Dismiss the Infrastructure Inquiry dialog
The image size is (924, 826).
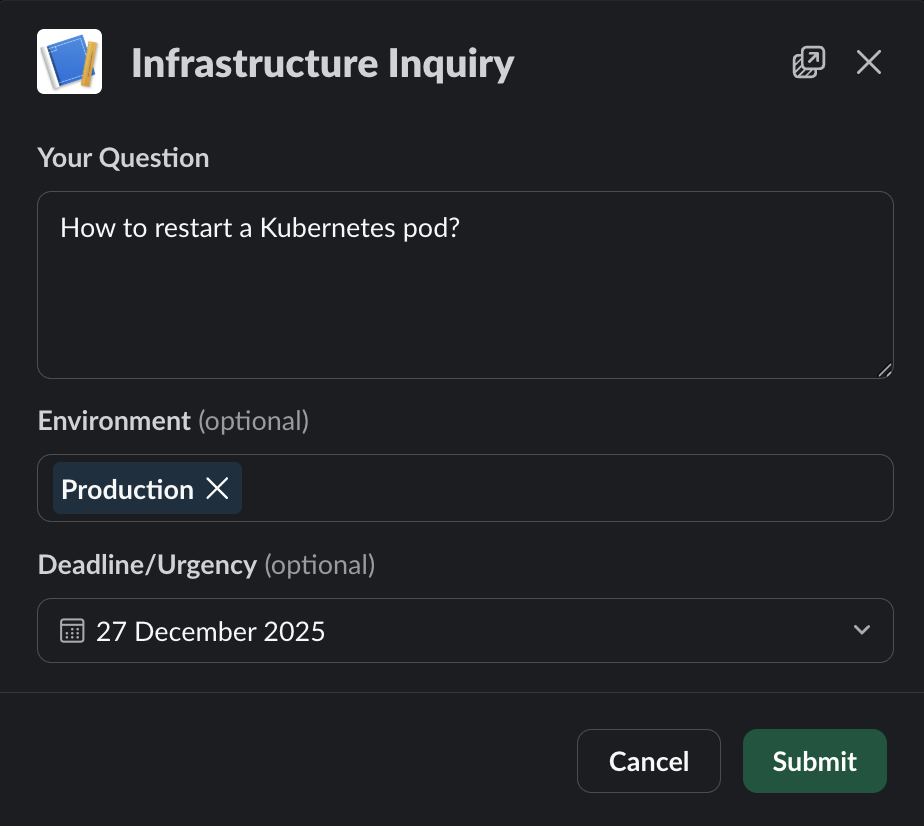click(868, 62)
